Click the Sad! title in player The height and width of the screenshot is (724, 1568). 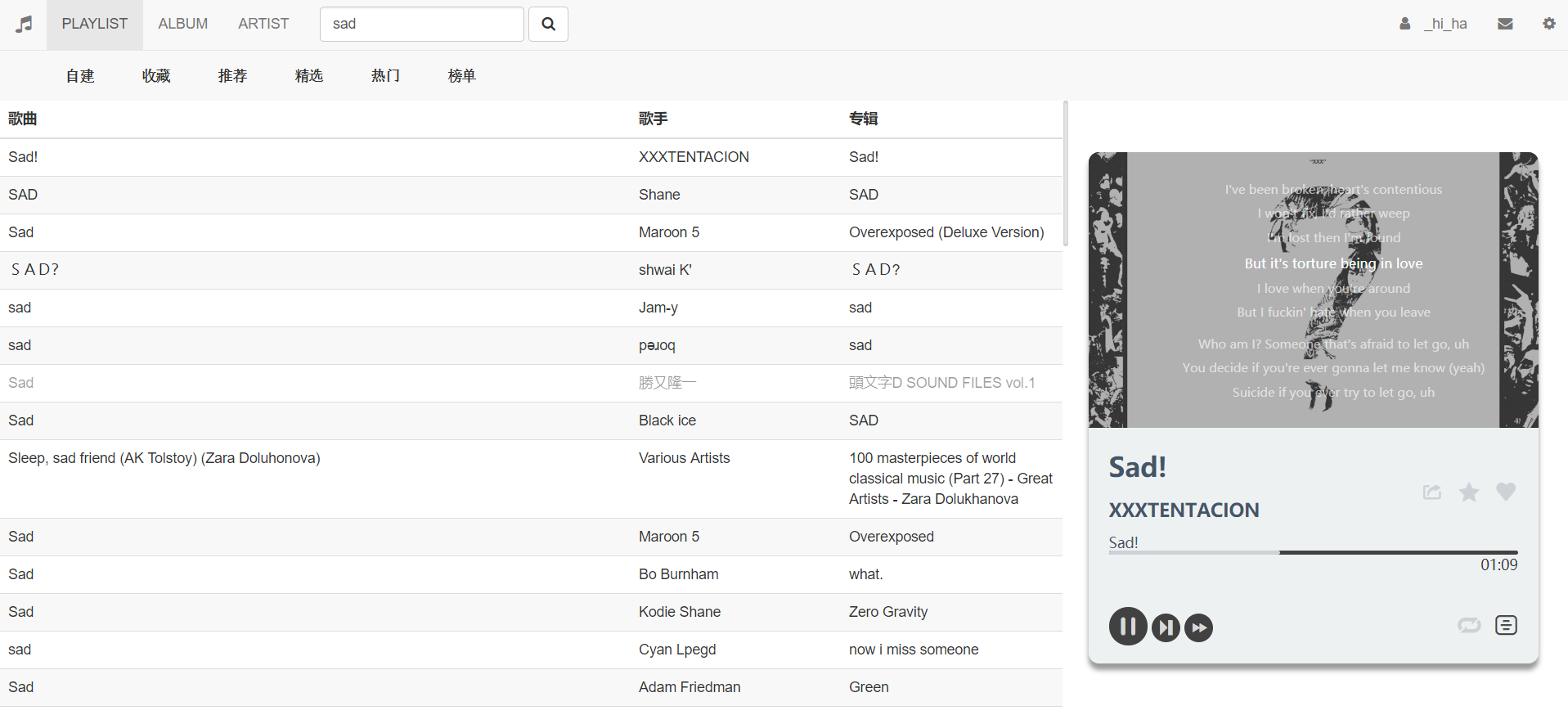pyautogui.click(x=1137, y=467)
